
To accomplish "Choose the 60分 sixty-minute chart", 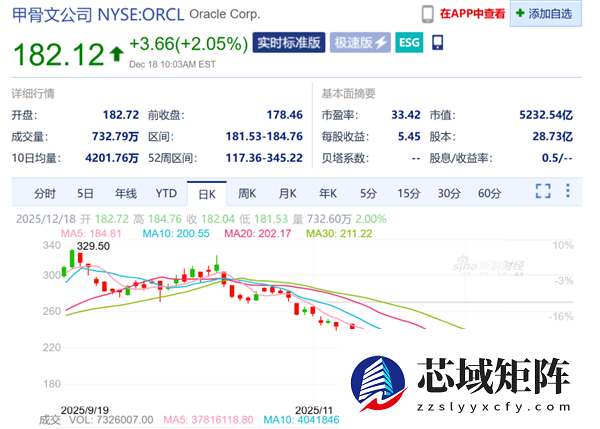I will (489, 192).
